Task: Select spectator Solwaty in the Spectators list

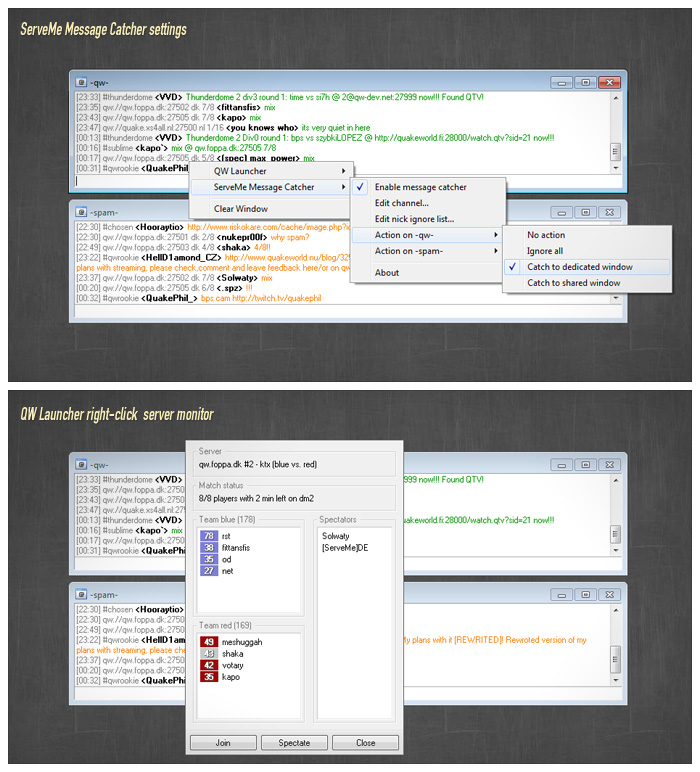Action: 336,536
